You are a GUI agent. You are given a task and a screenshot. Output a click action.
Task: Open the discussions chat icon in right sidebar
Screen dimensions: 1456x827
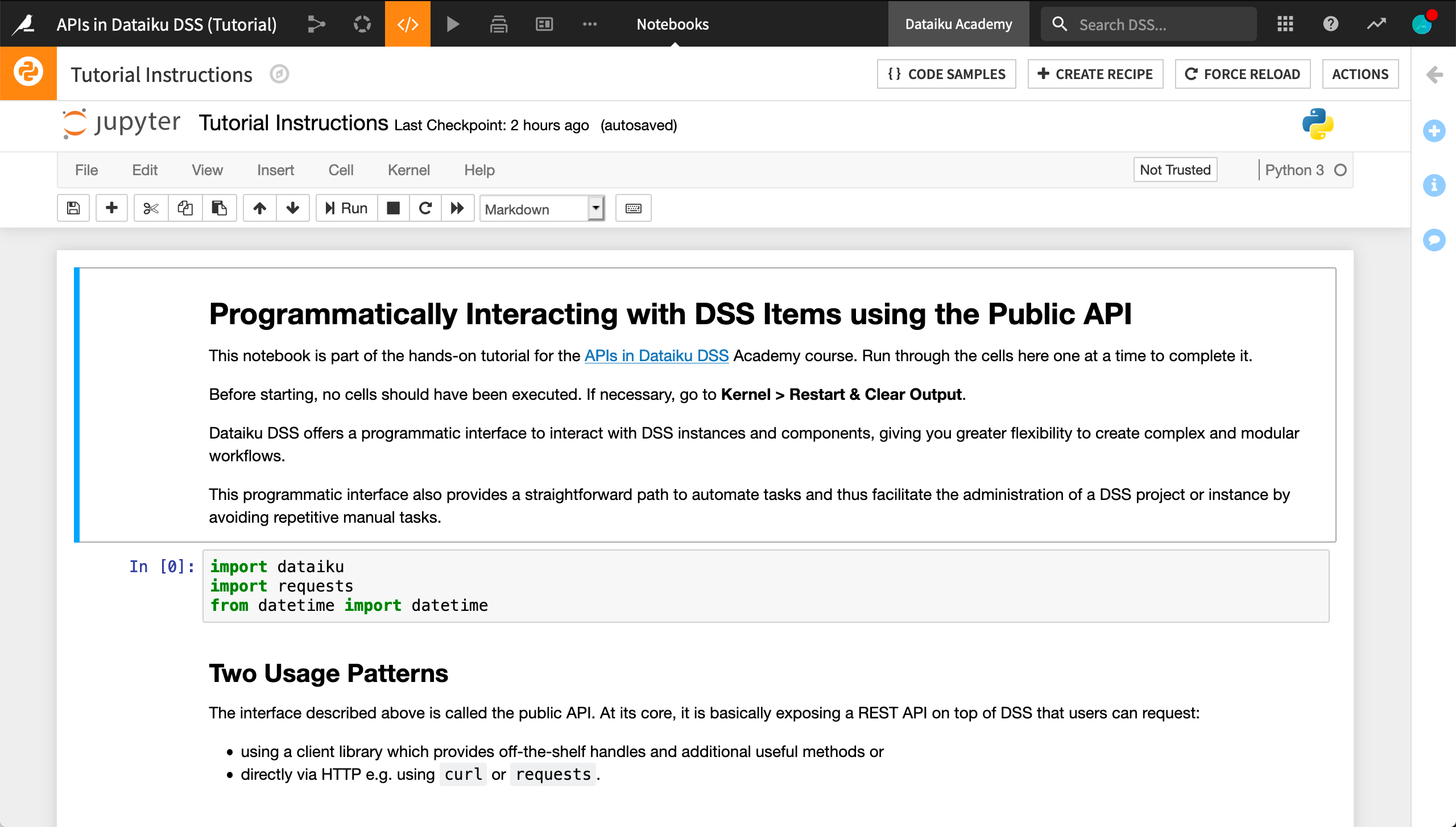[x=1434, y=240]
